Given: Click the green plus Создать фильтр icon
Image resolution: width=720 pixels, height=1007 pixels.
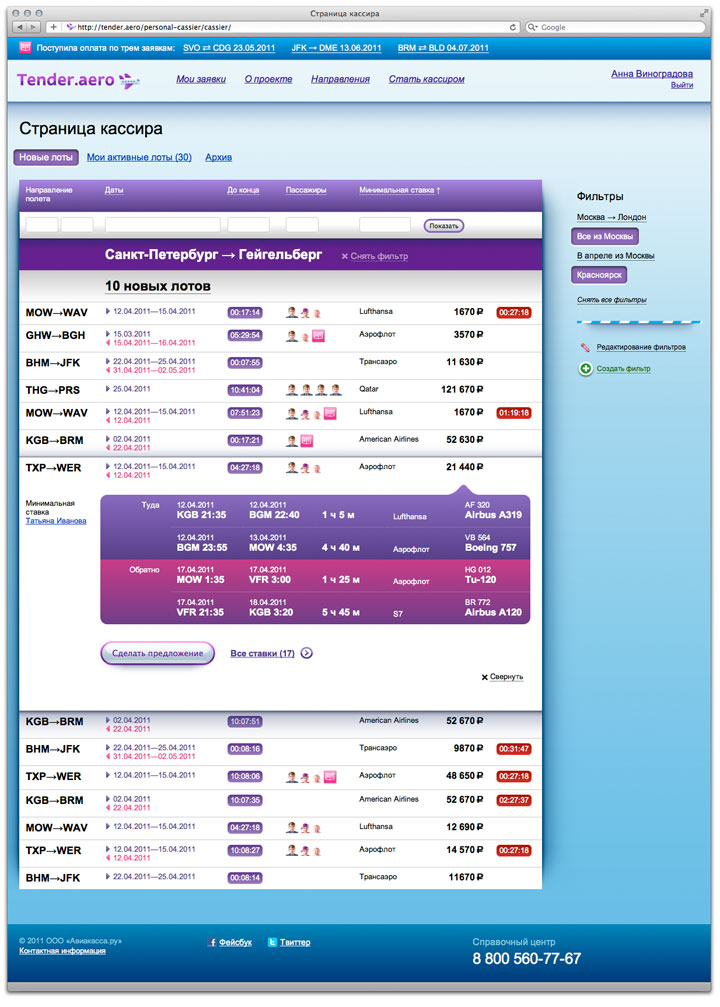Looking at the screenshot, I should pyautogui.click(x=585, y=369).
